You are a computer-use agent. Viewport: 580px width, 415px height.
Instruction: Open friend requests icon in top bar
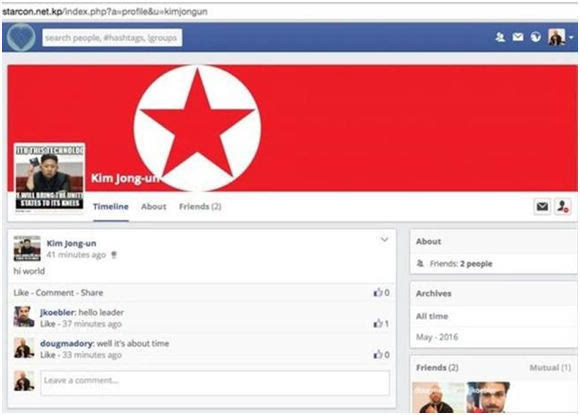click(500, 37)
